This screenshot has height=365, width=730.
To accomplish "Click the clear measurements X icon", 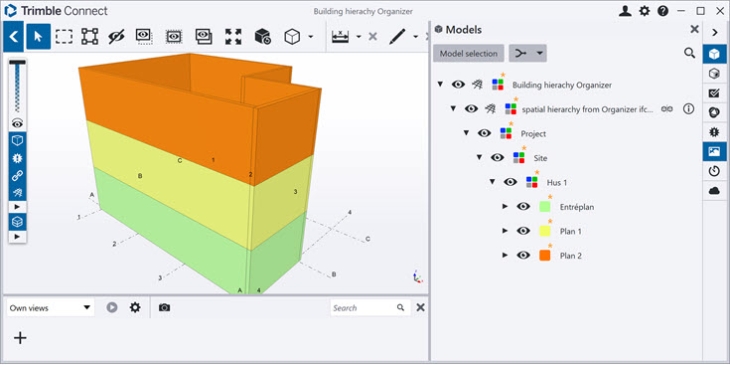I will pos(372,36).
